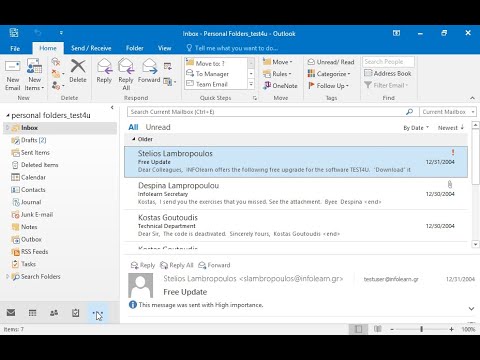Click the Reply icon in reading pane
Image resolution: width=480 pixels, height=360 pixels.
pos(143,265)
